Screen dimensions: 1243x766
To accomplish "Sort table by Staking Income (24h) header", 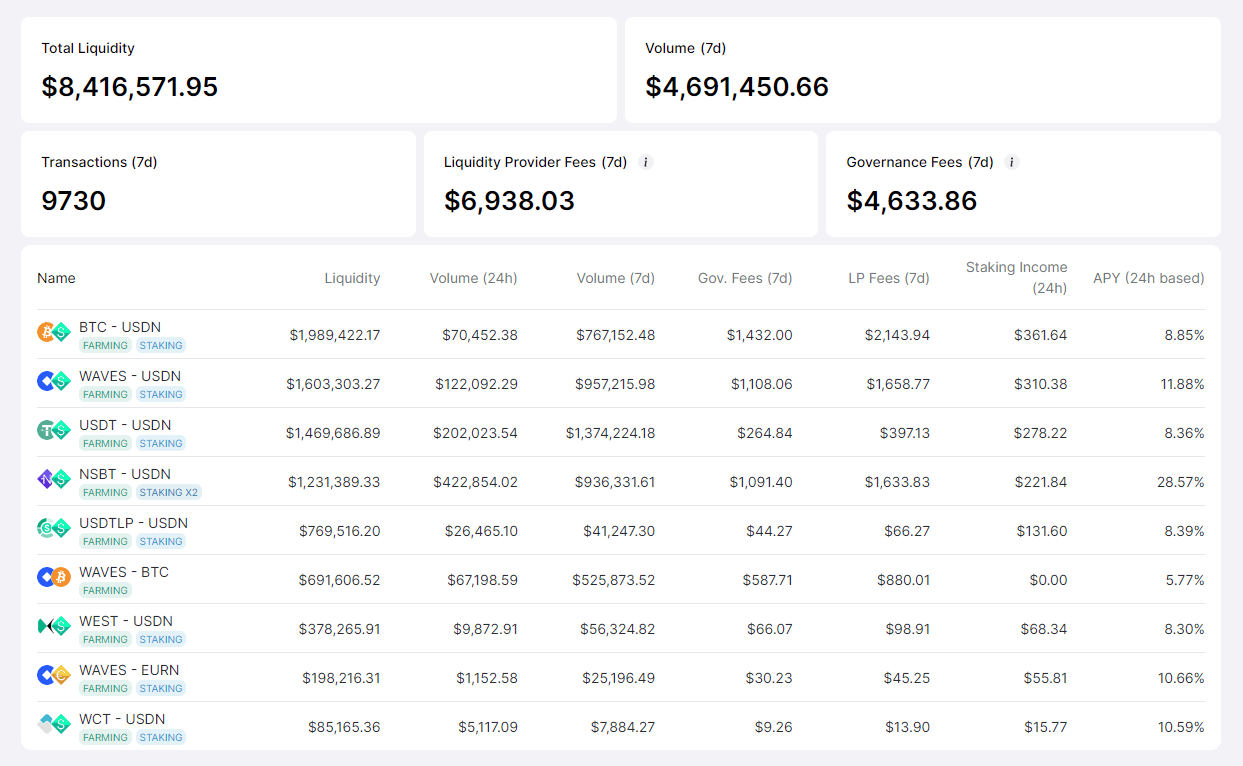I will pos(1017,278).
